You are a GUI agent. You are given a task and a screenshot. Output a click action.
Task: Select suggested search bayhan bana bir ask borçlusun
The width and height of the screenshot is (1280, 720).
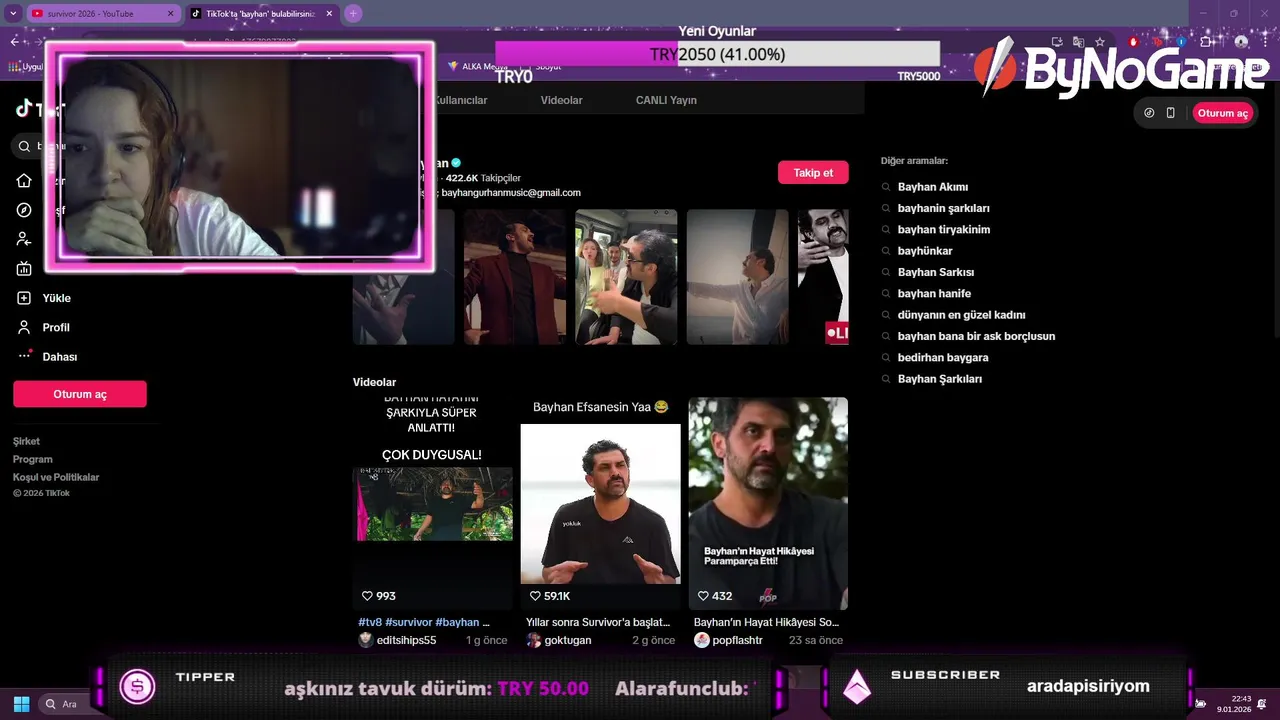click(976, 336)
